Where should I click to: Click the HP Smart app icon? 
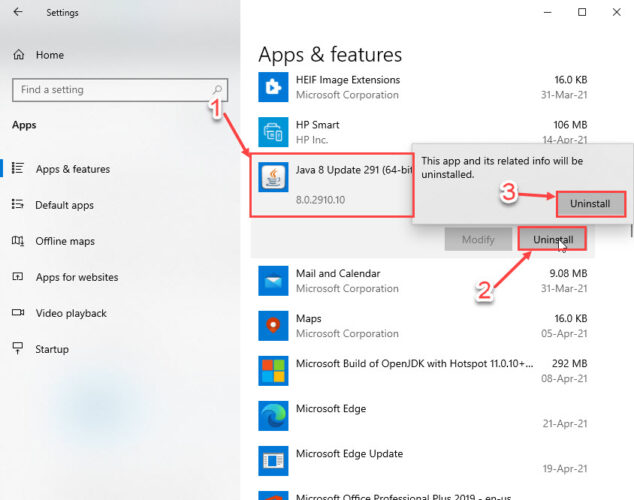pos(273,132)
